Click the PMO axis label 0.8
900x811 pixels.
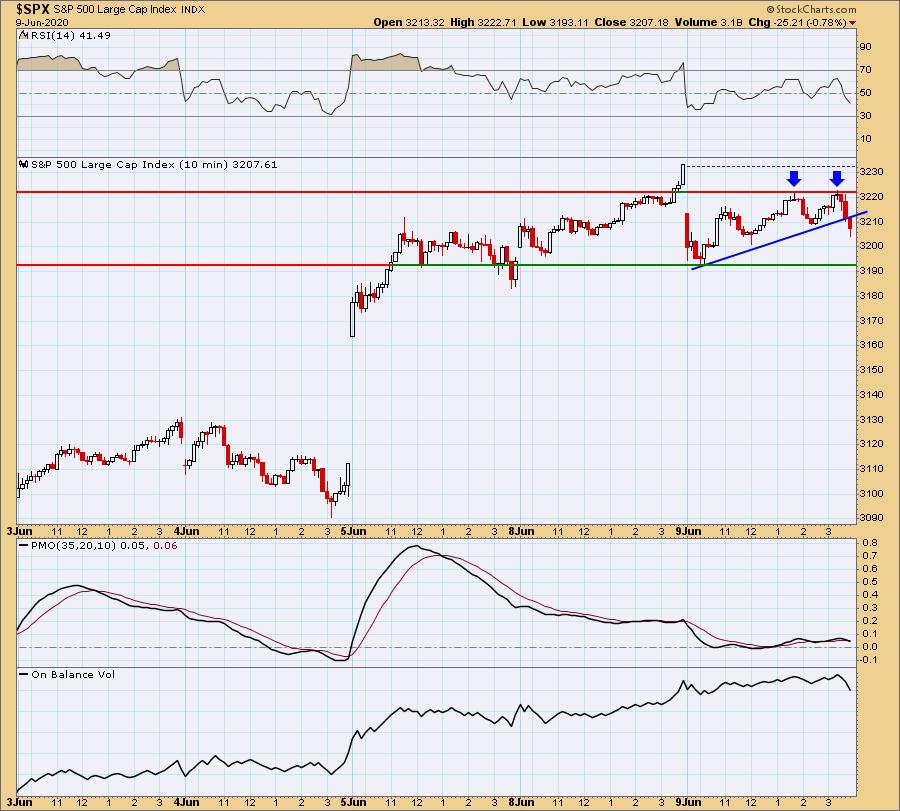(869, 542)
